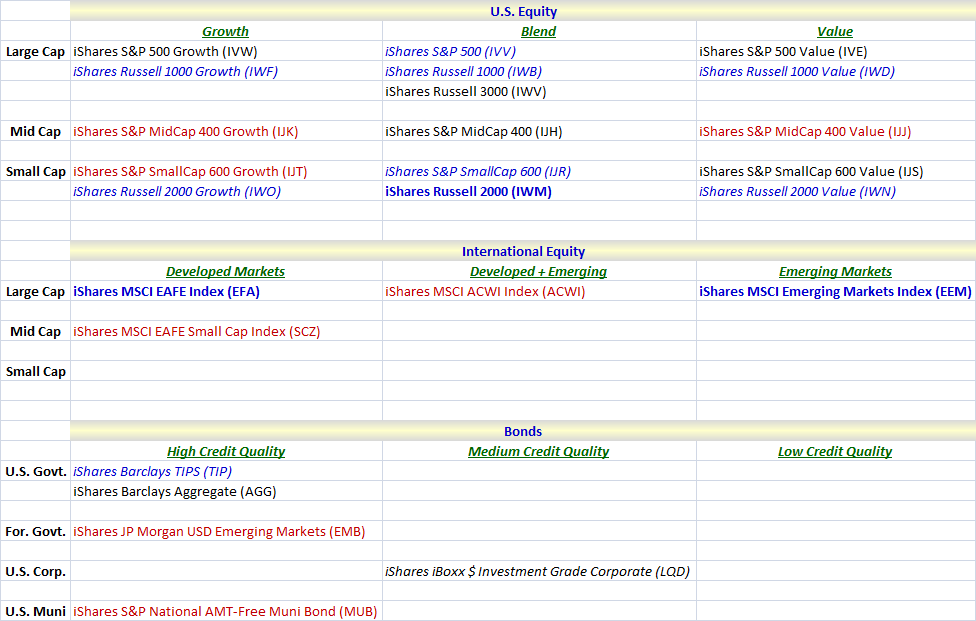Select iShares Russell 2000 Value (IWN) cell
976x621 pixels.
[x=836, y=191]
